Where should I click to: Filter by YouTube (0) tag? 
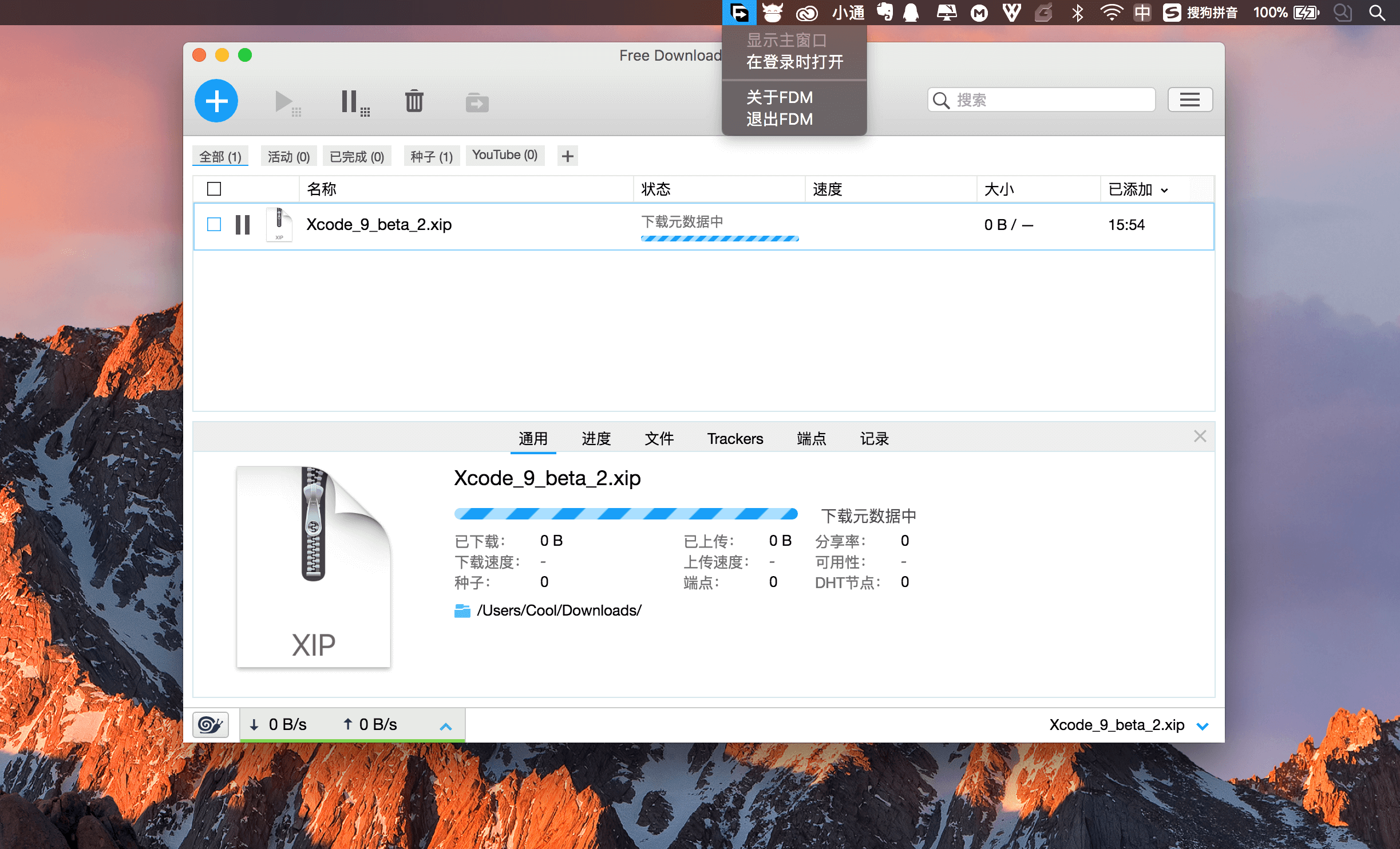[x=504, y=155]
